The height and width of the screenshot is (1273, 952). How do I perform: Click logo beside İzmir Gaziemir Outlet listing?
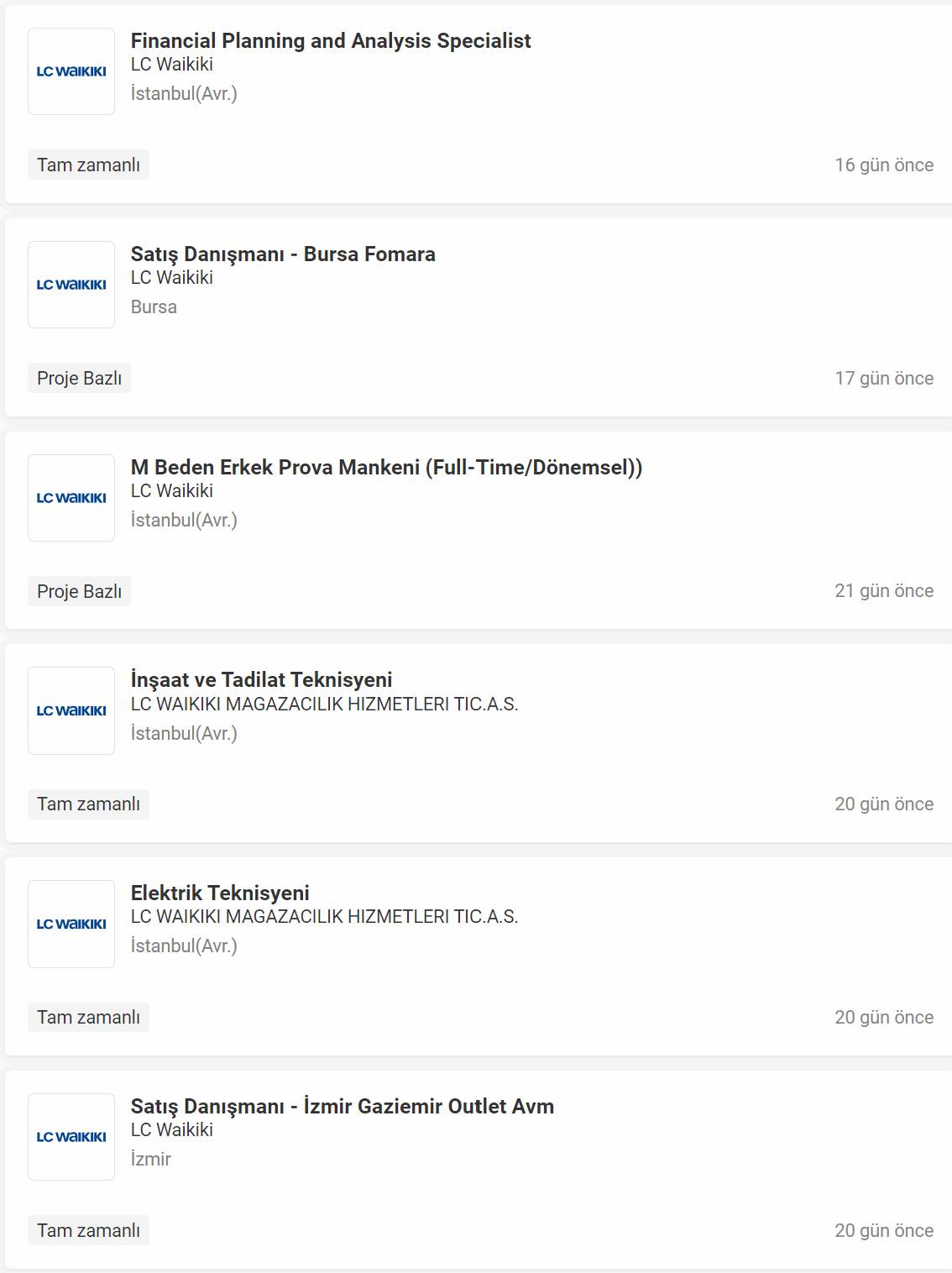click(x=71, y=1137)
